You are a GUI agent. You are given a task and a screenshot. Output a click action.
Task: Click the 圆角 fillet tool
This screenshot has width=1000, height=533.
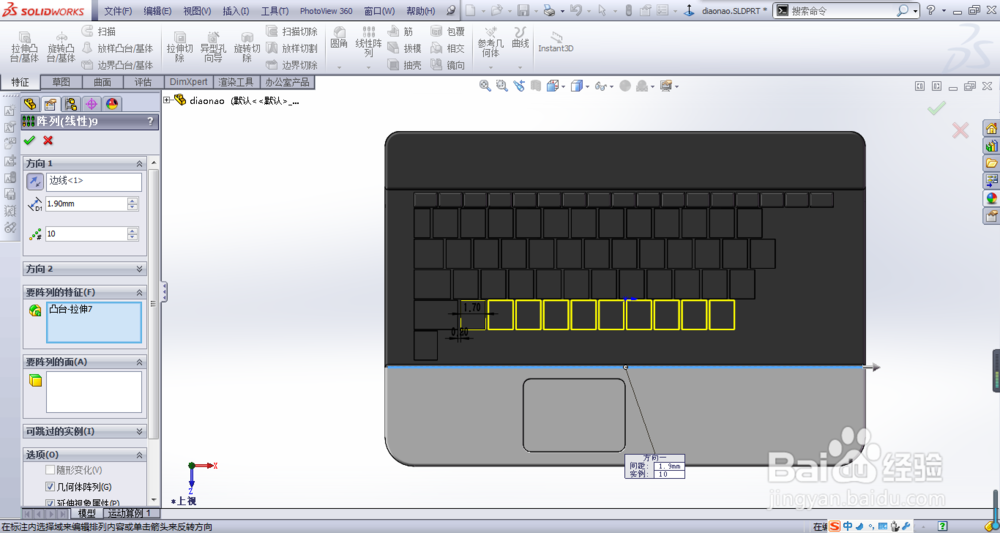tap(339, 38)
